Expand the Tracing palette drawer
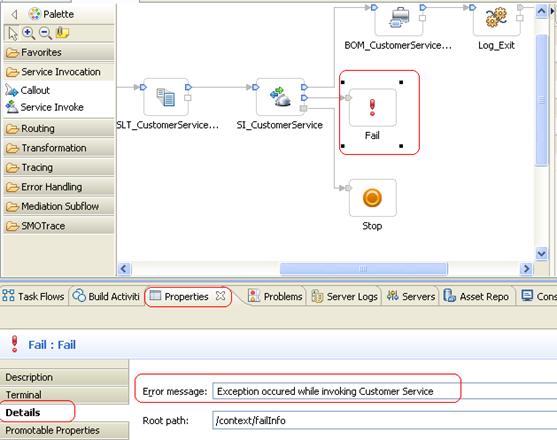This screenshot has height=440, width=557. tap(59, 167)
